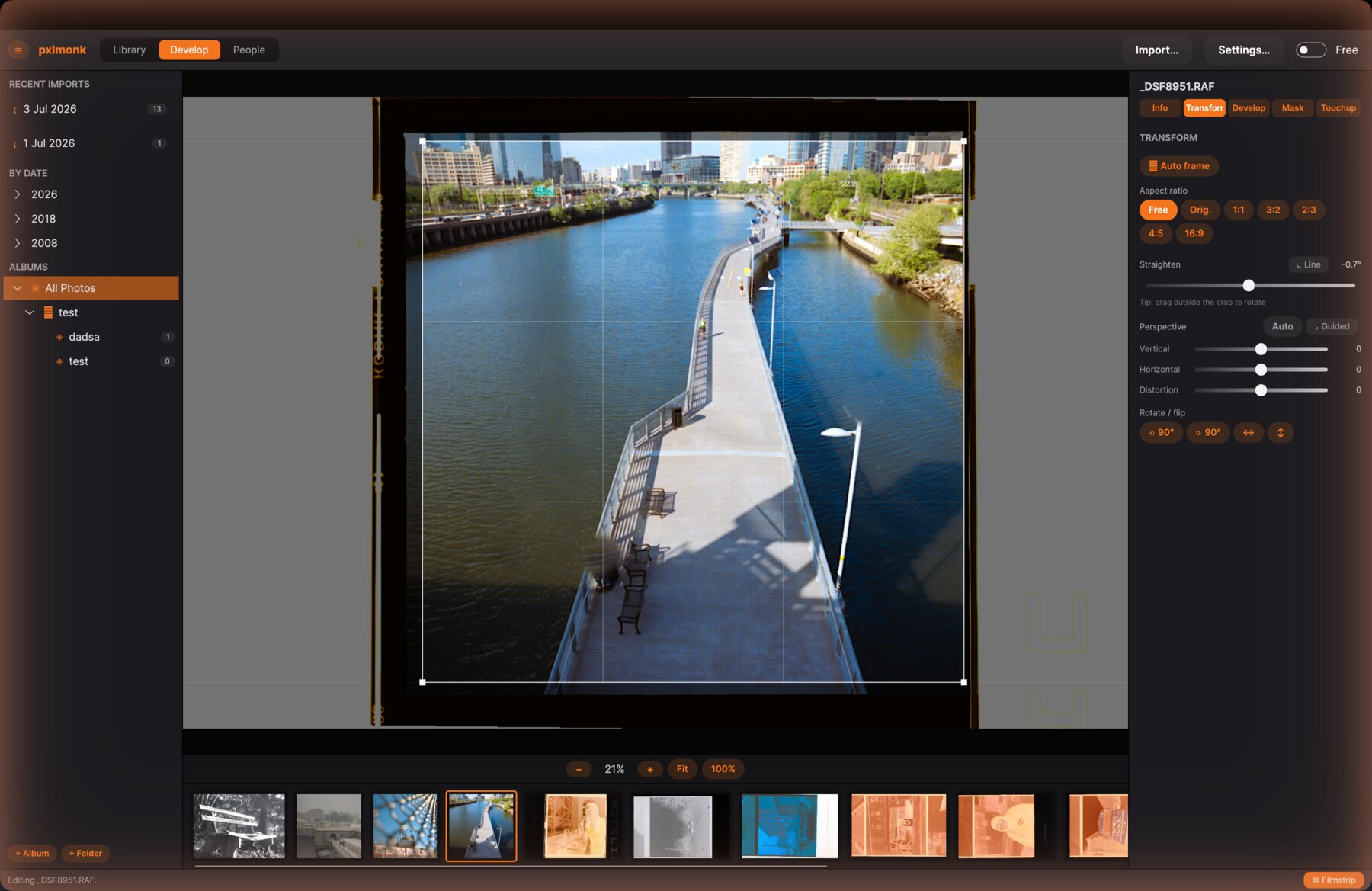This screenshot has height=891, width=1372.
Task: Click the Import... button
Action: coord(1156,50)
